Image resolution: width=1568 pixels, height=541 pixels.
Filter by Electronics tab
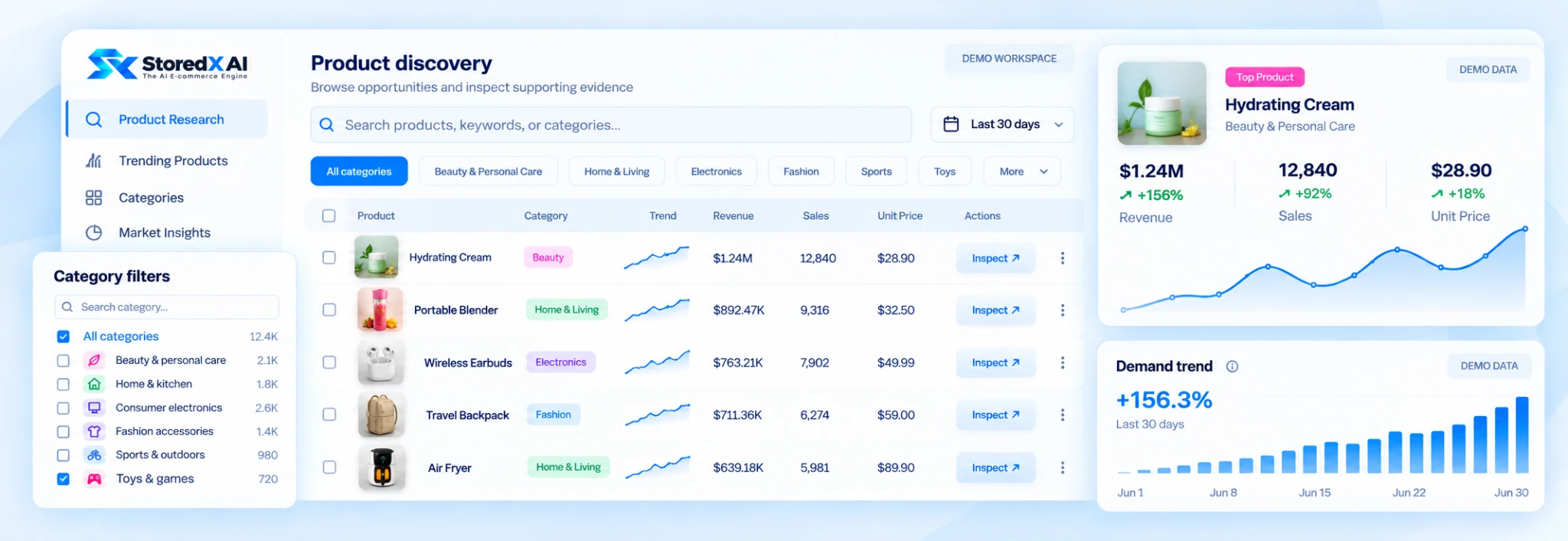tap(717, 172)
